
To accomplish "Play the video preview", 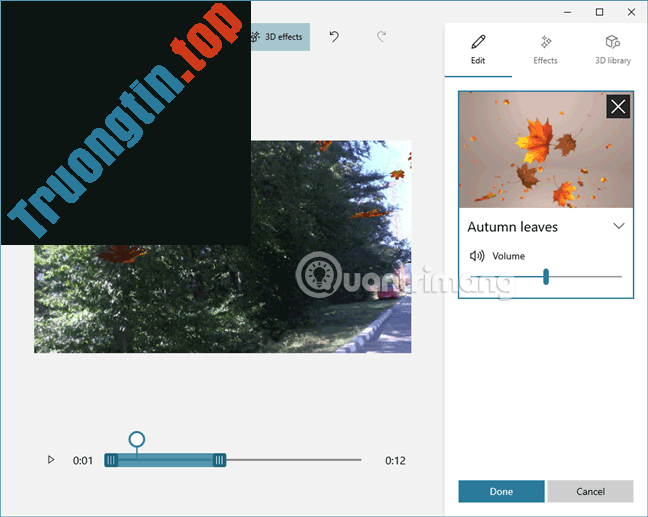I will pos(51,460).
